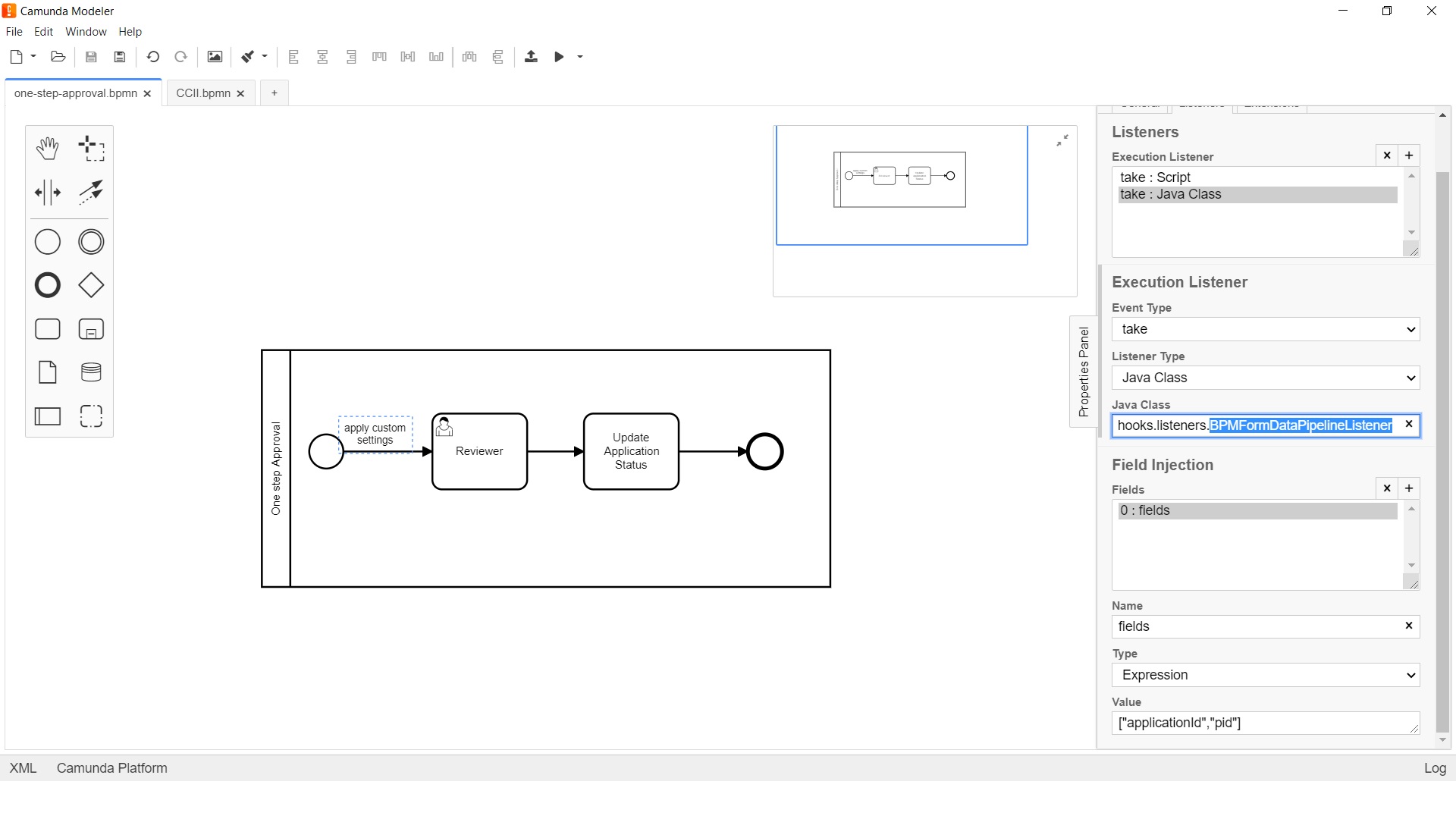Image resolution: width=1456 pixels, height=819 pixels.
Task: Activate the global connect tool
Action: coord(91,193)
